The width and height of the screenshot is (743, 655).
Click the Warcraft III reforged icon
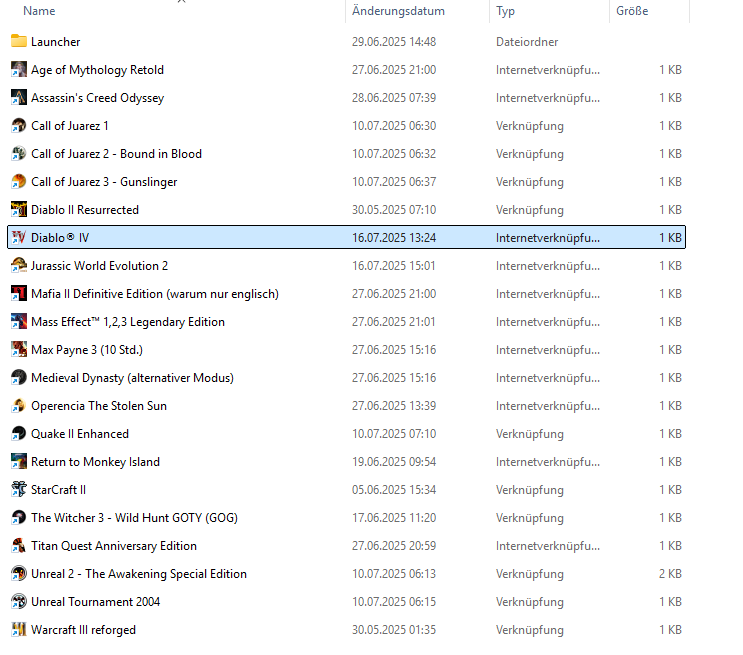pyautogui.click(x=18, y=629)
